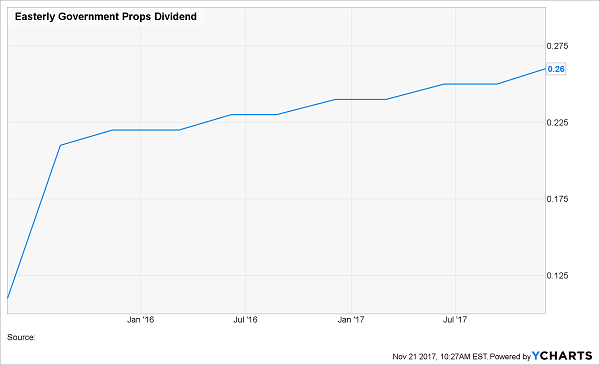Click the YCHARTS logo
Viewport: 600px width, 365px height.
coord(562,356)
